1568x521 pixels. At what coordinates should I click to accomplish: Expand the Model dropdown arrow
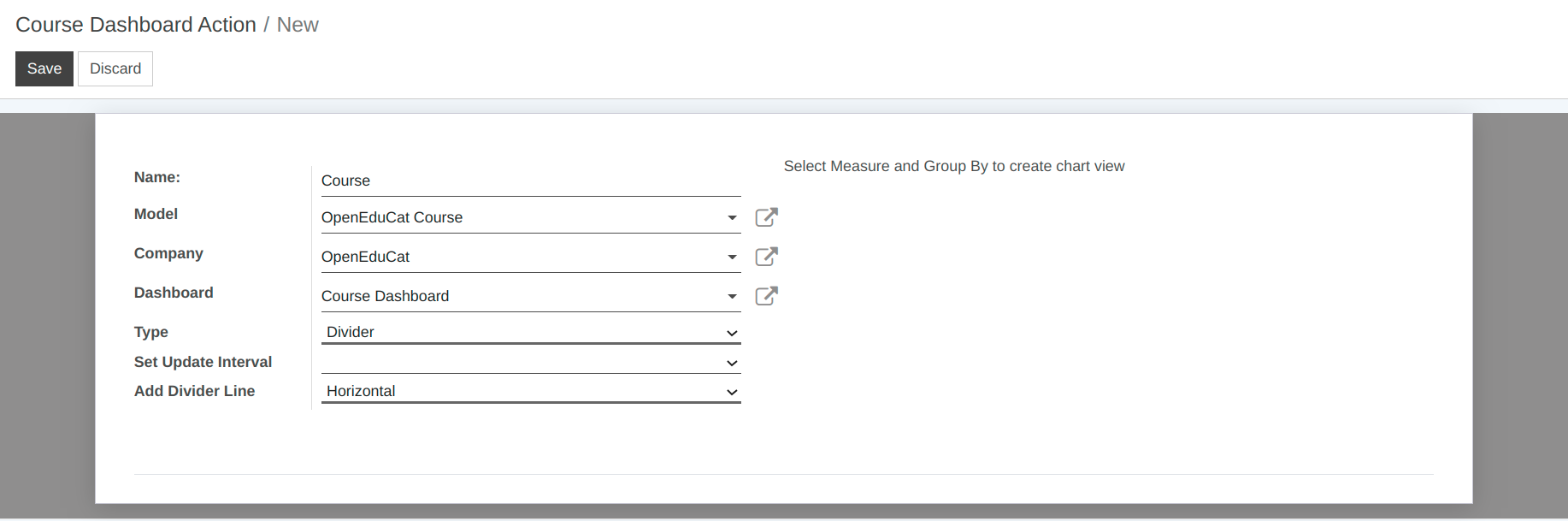click(x=732, y=218)
